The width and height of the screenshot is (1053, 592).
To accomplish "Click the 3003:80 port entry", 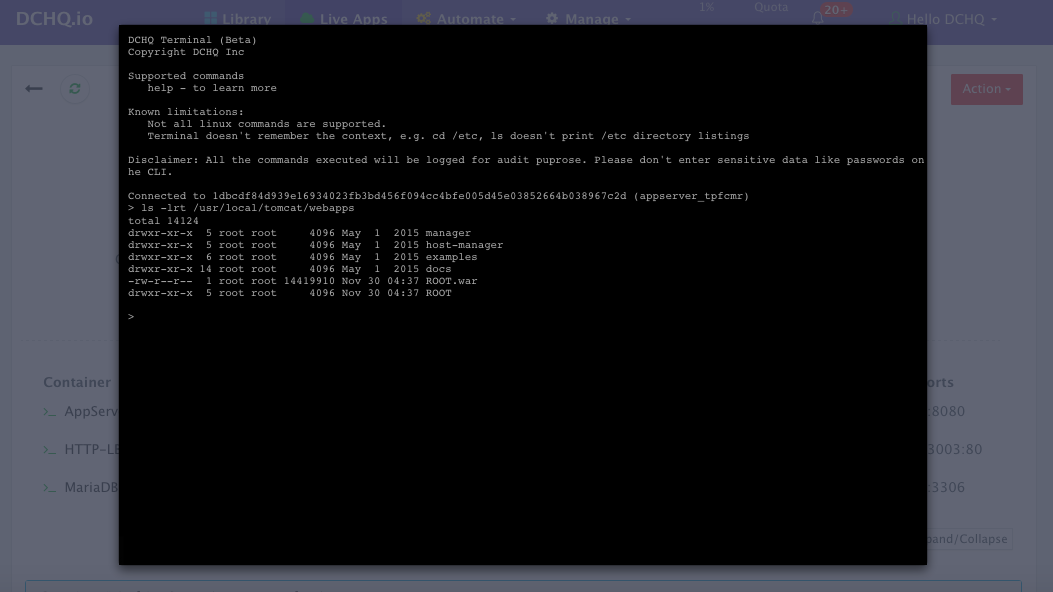I will [954, 450].
